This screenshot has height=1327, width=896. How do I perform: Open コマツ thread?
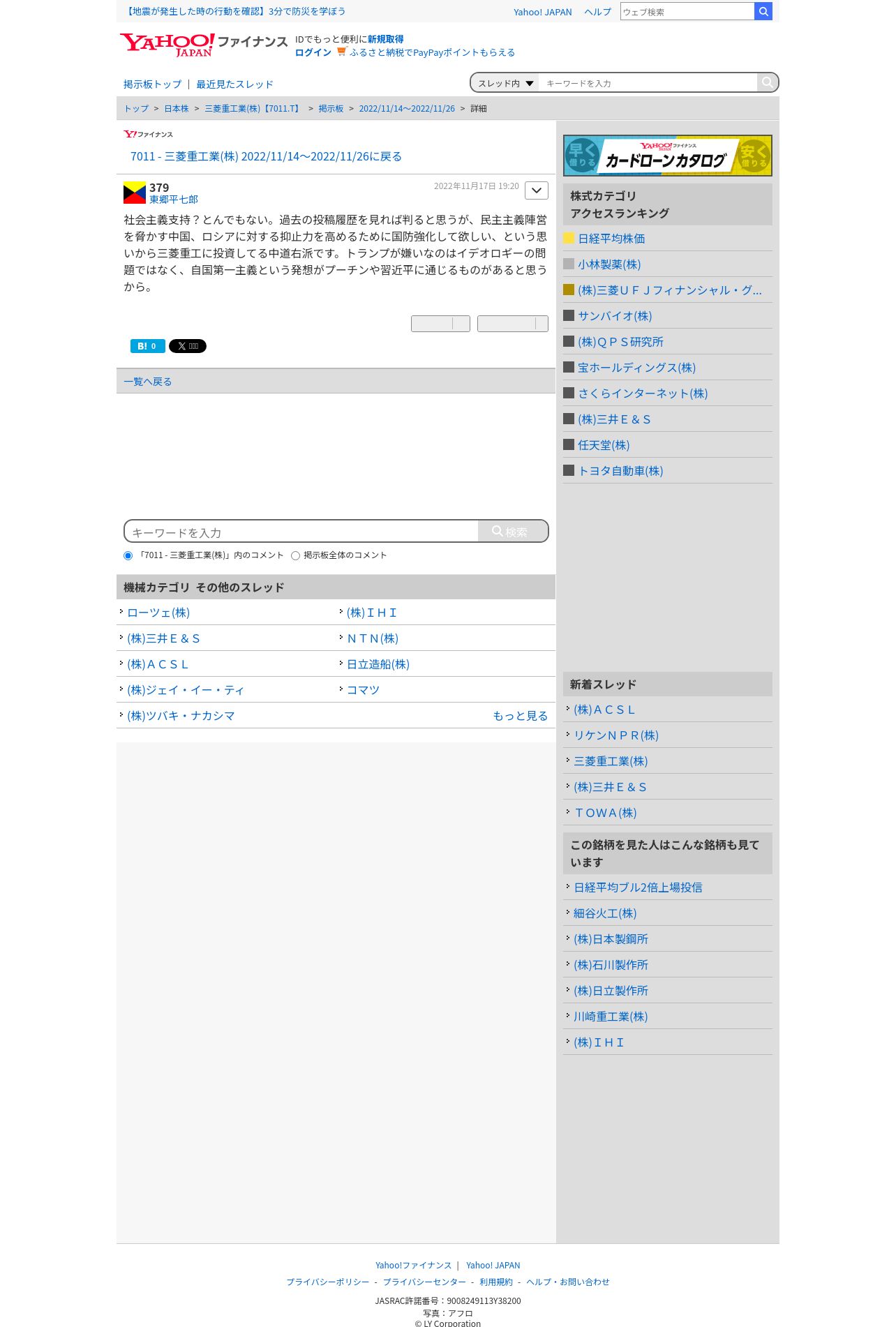click(x=363, y=690)
